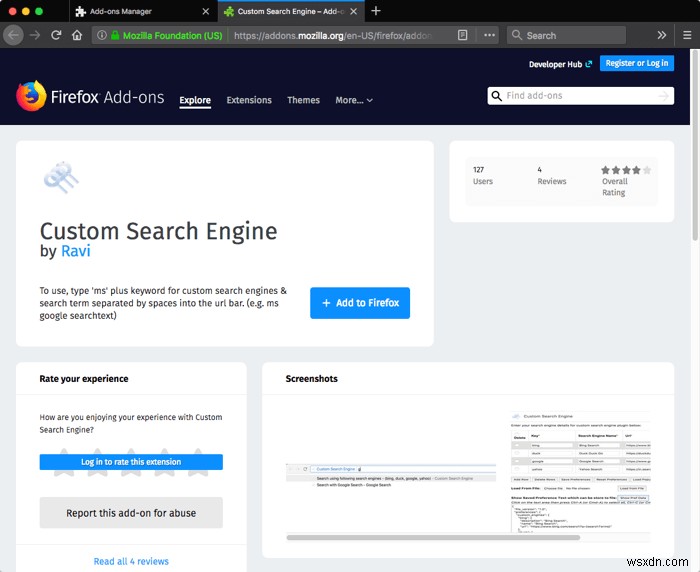
Task: Show more toolbar items chevron
Action: coord(662,35)
